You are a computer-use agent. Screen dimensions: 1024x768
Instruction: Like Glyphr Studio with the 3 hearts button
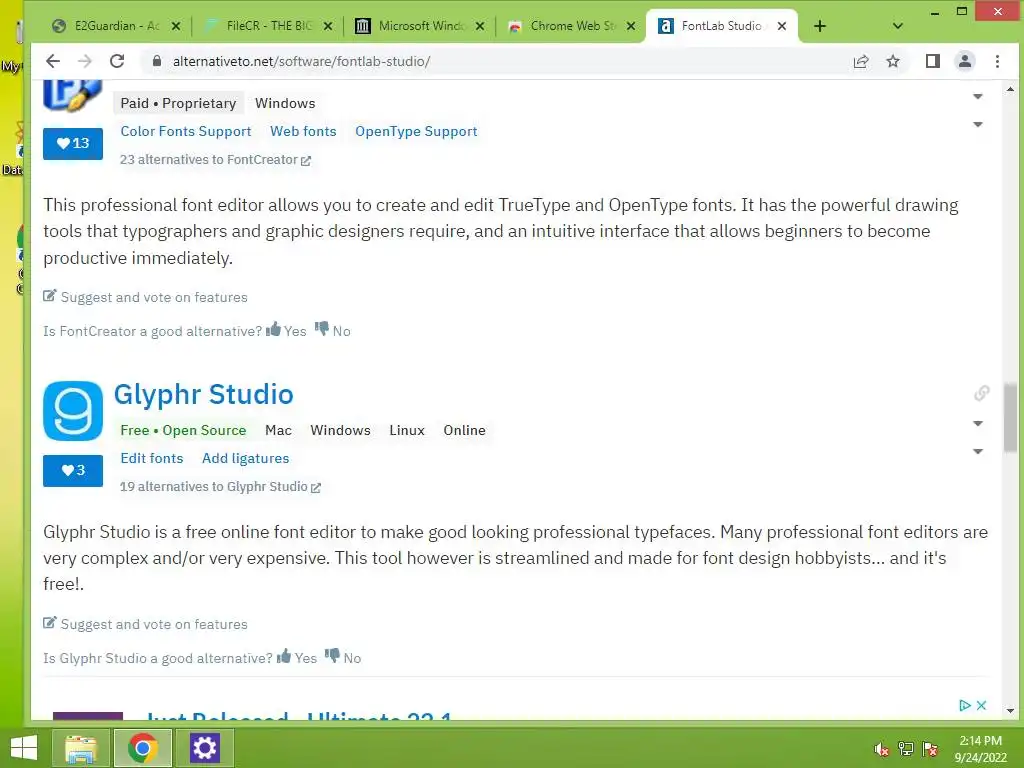73,470
